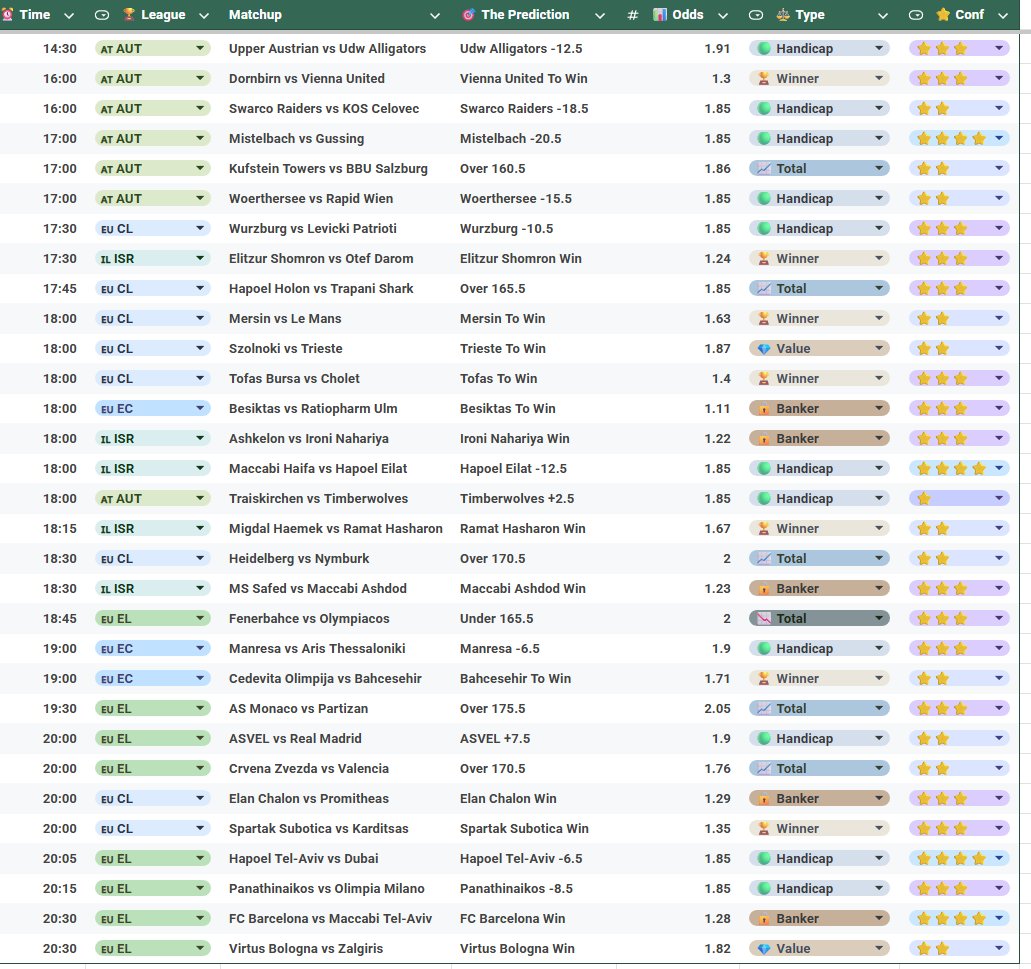Select the 'Elan Chalon vs Promitheas' cell
The image size is (1031, 969).
335,799
